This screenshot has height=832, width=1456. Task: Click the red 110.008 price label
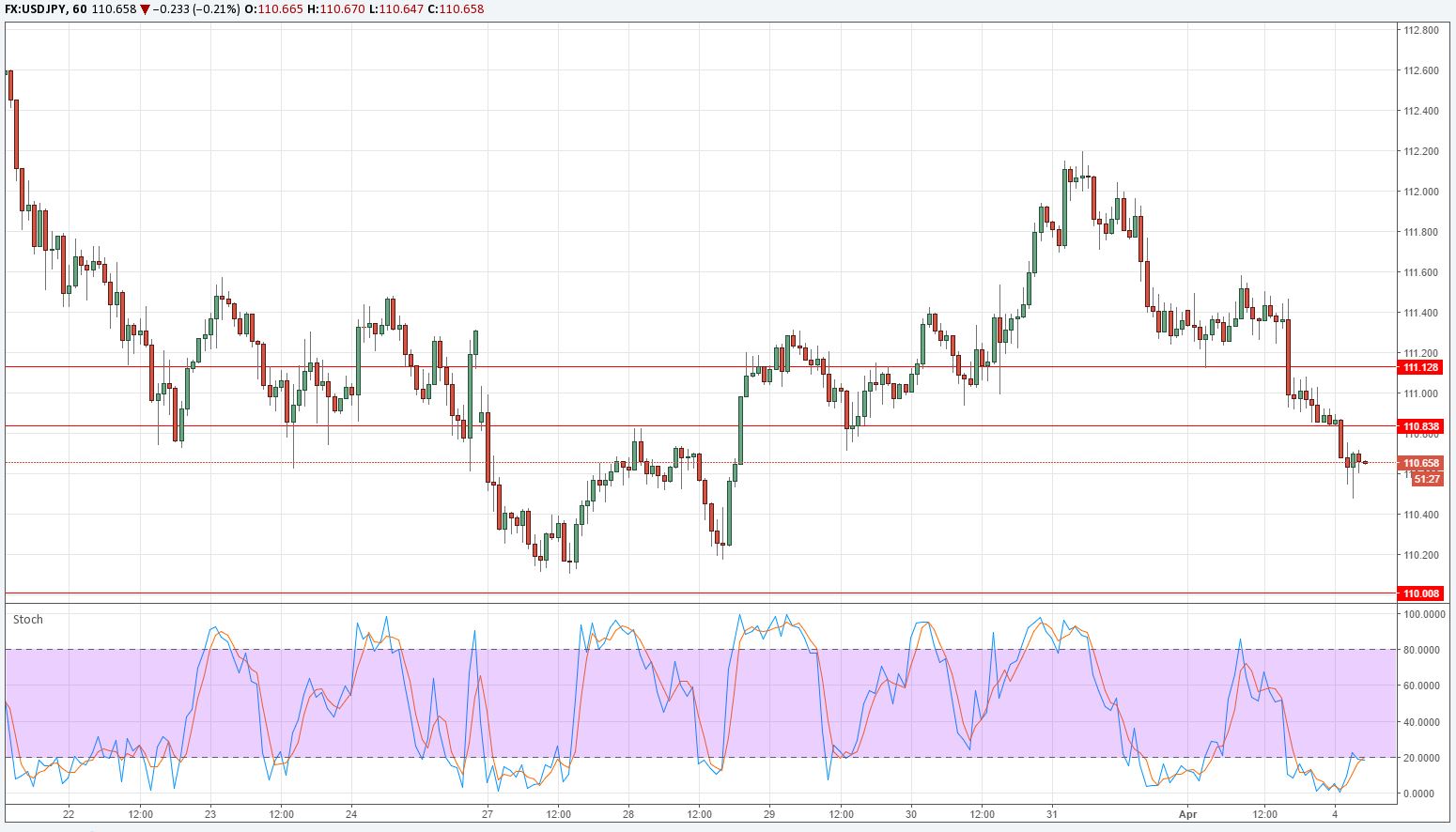coord(1421,593)
